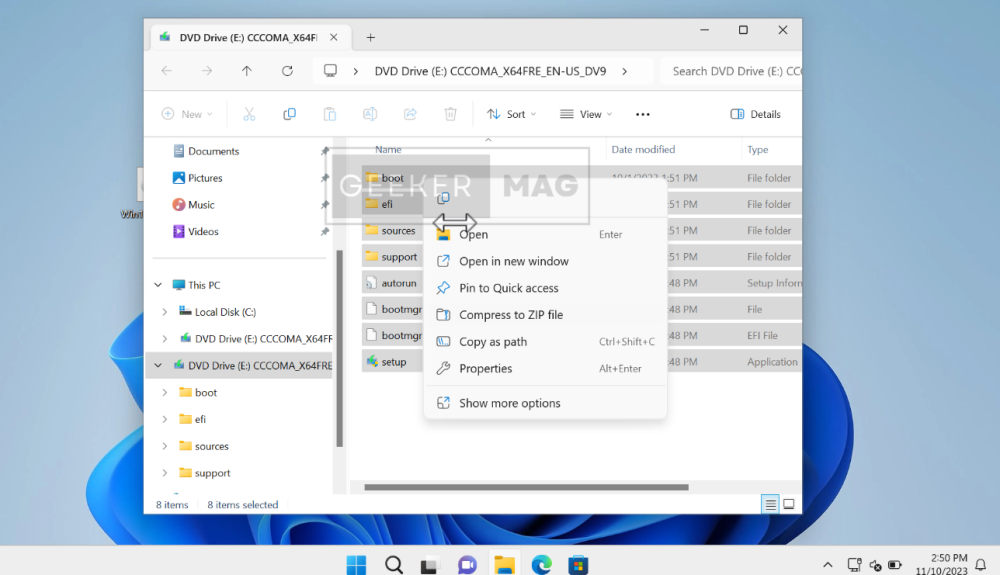The width and height of the screenshot is (1000, 575).
Task: Open the See more three-dots menu
Action: (643, 114)
